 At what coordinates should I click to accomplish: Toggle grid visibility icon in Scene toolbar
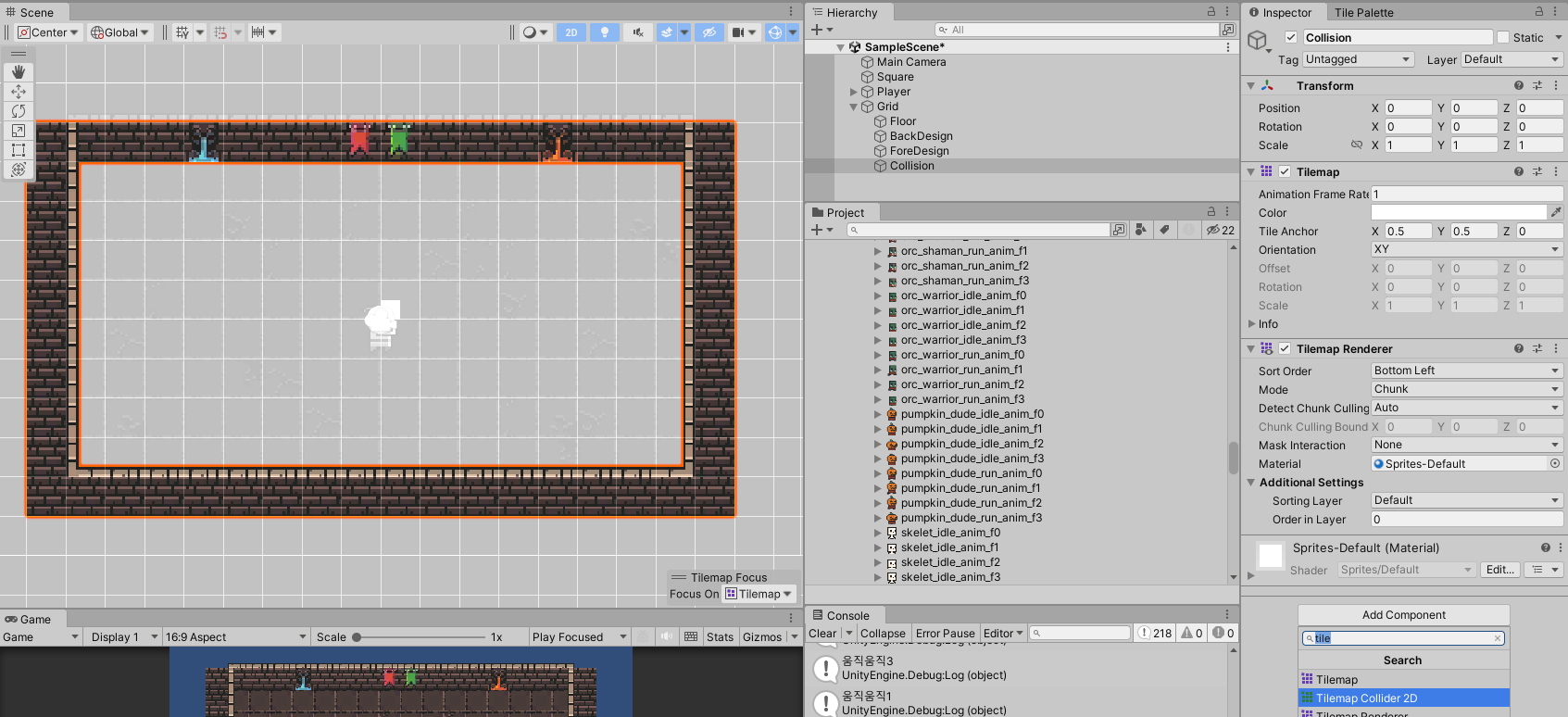[182, 32]
